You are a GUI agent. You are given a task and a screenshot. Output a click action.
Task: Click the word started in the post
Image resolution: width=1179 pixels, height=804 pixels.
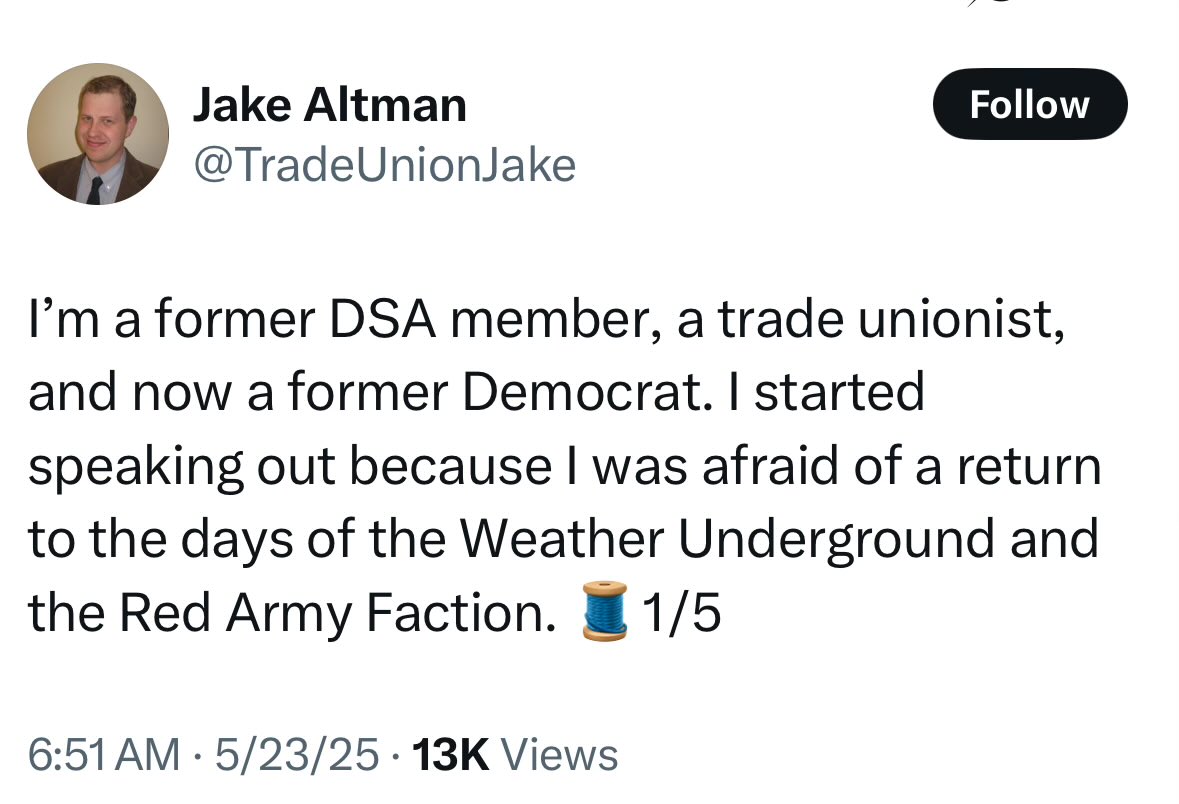[839, 392]
